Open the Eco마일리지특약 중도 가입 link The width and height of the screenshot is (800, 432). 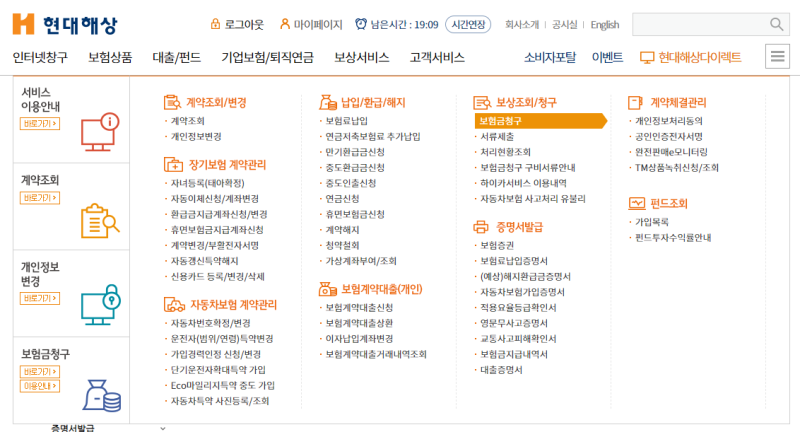click(222, 386)
